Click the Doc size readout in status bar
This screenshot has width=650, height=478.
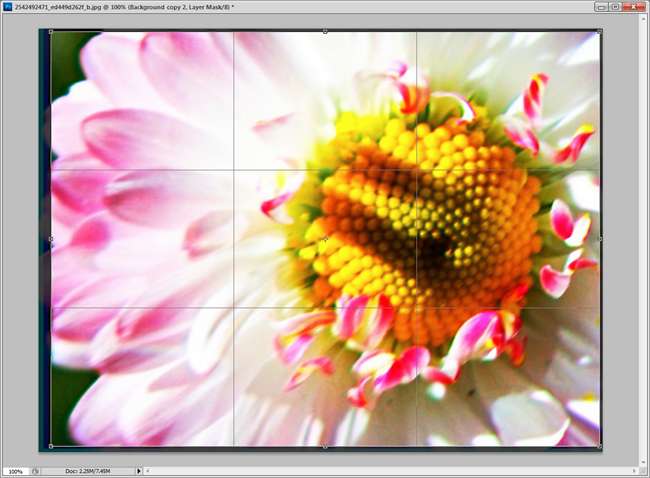tap(87, 471)
